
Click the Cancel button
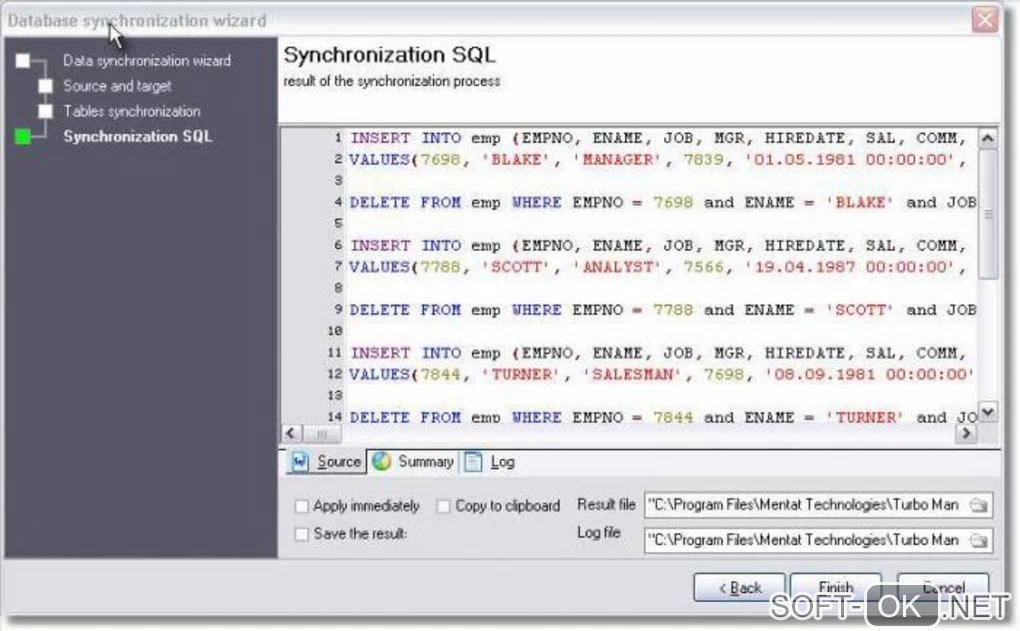click(x=943, y=587)
